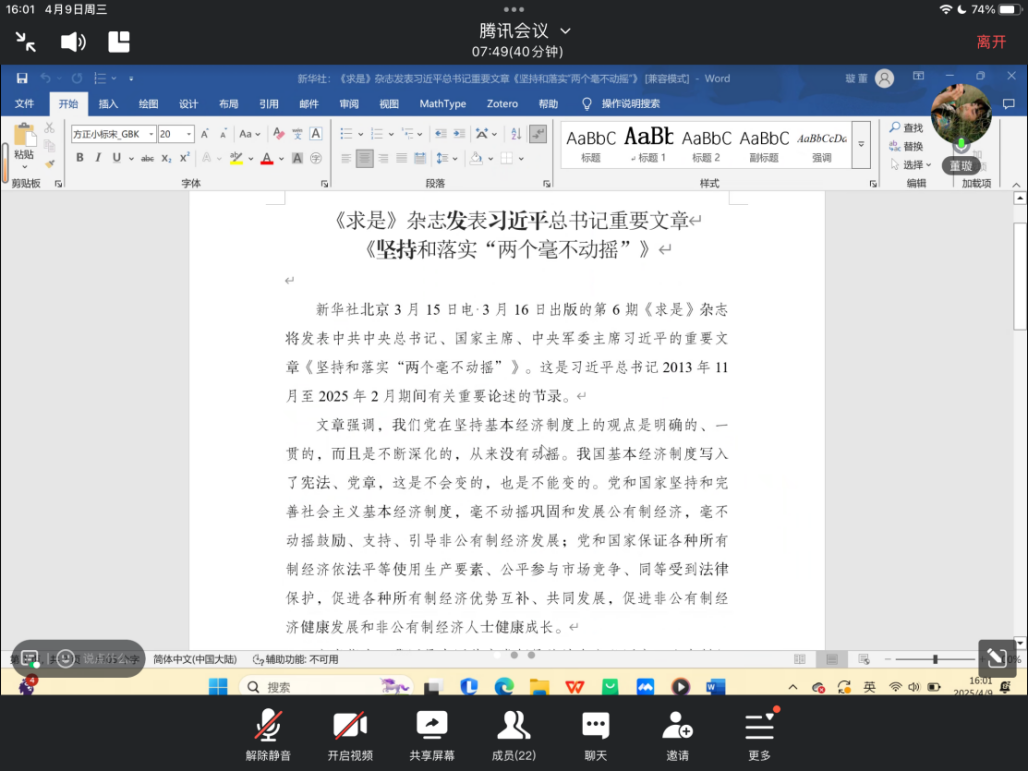Open the font name dropdown 方正小标宋_GBK
Viewport: 1028px width, 771px height.
coord(152,134)
